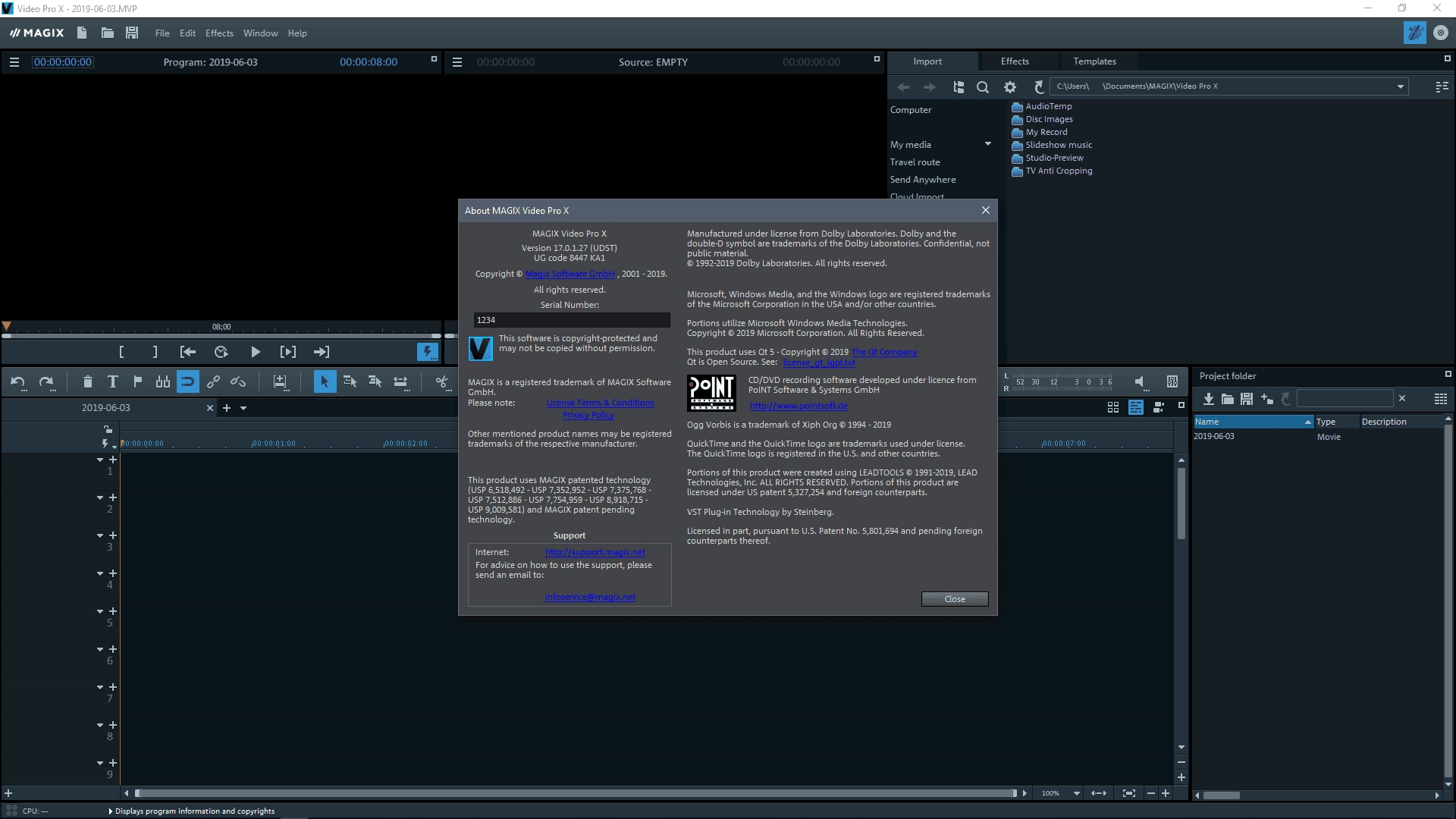Set range in-point bracket in program monitor

(121, 352)
